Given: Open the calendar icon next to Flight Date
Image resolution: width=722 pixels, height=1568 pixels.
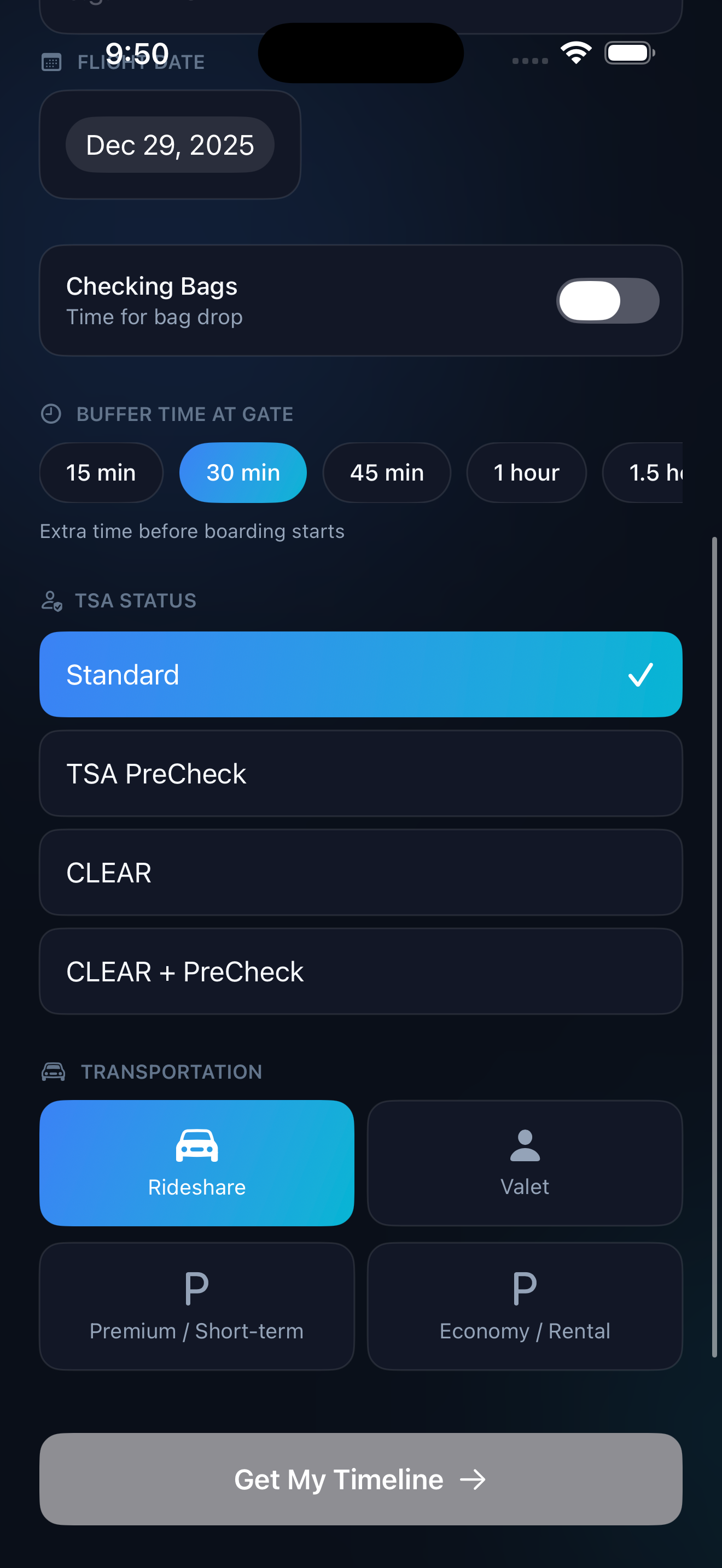Looking at the screenshot, I should pyautogui.click(x=53, y=61).
